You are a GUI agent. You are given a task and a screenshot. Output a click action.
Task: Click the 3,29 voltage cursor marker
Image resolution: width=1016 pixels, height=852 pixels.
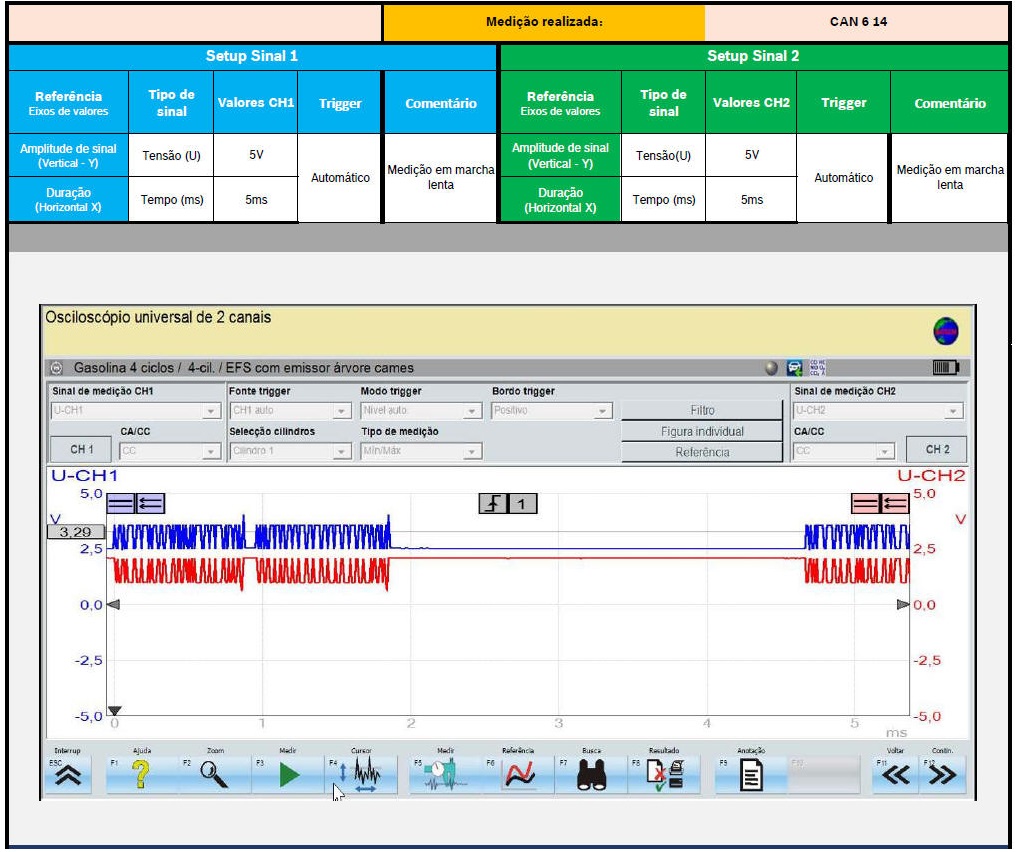(x=76, y=532)
